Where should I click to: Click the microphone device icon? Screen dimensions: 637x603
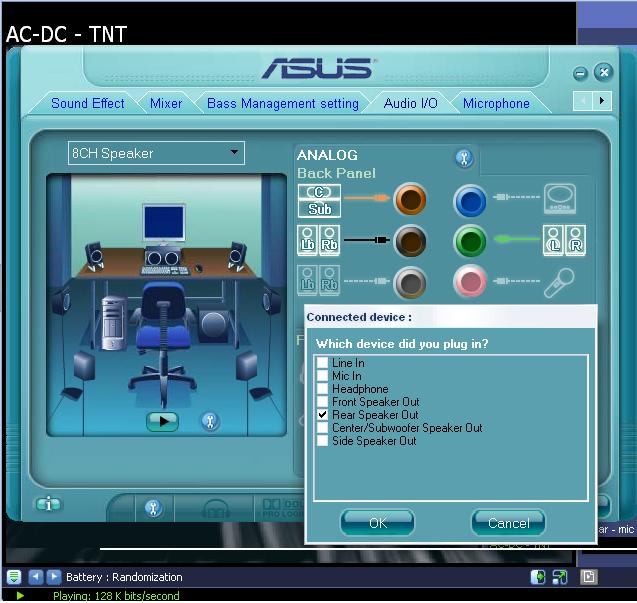tap(559, 282)
